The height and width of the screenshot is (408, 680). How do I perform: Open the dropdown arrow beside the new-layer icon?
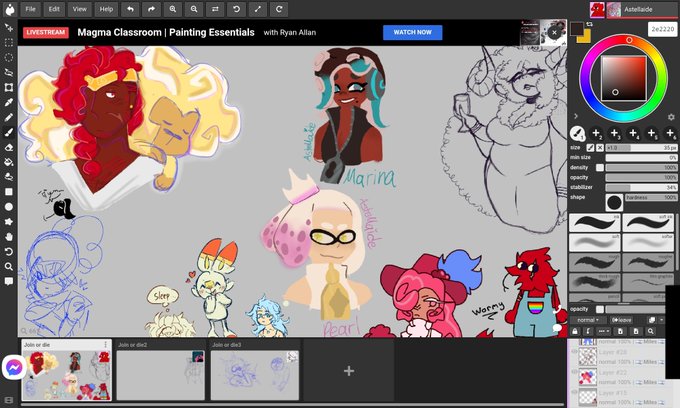[x=662, y=320]
